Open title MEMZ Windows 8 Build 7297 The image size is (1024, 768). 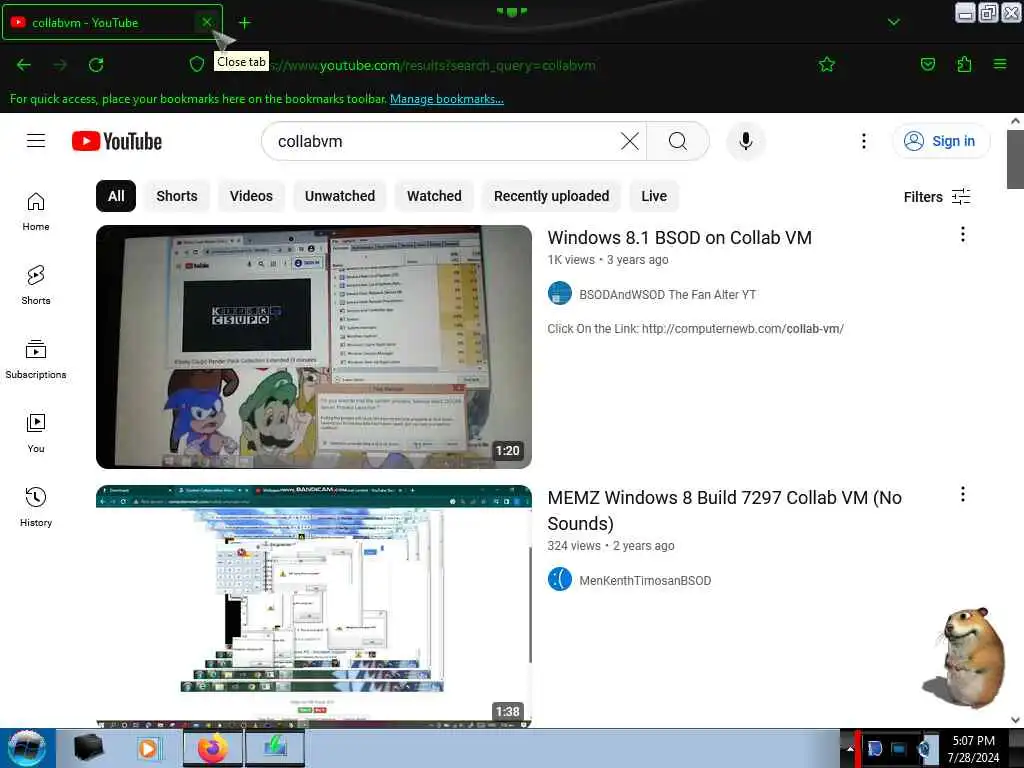click(x=724, y=510)
